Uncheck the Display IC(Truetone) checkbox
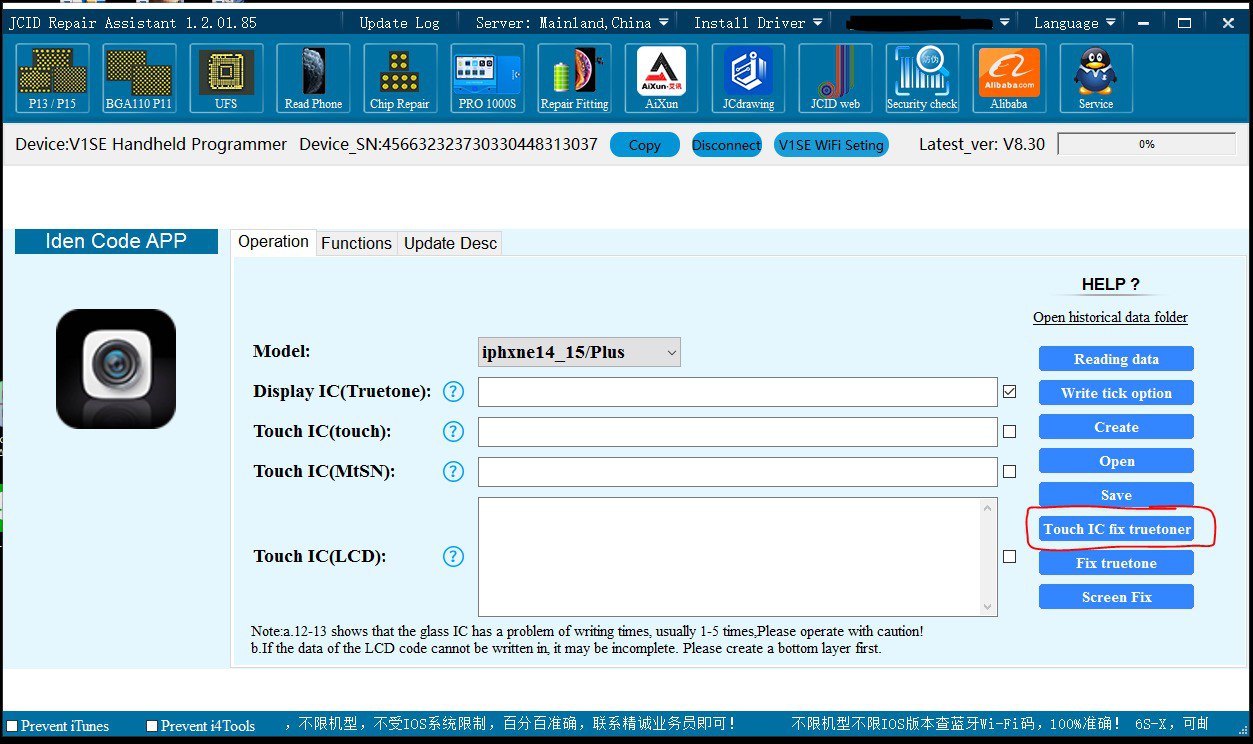Image resolution: width=1253 pixels, height=744 pixels. [x=1009, y=392]
